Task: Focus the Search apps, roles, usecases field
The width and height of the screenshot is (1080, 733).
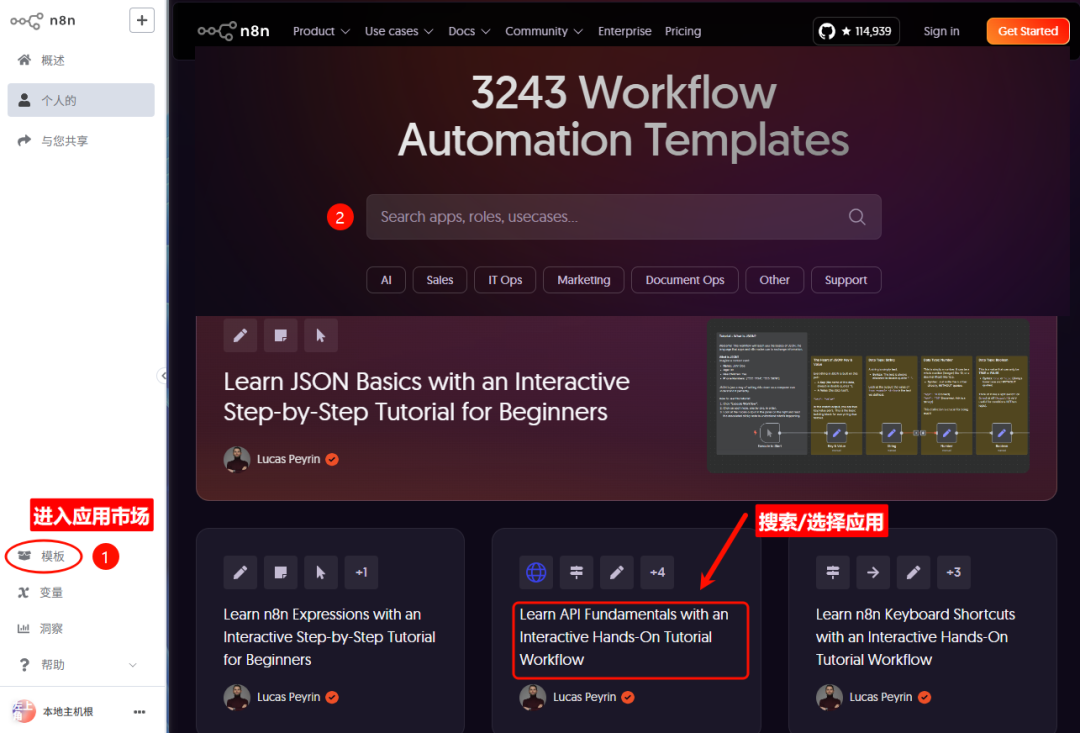Action: tap(623, 217)
